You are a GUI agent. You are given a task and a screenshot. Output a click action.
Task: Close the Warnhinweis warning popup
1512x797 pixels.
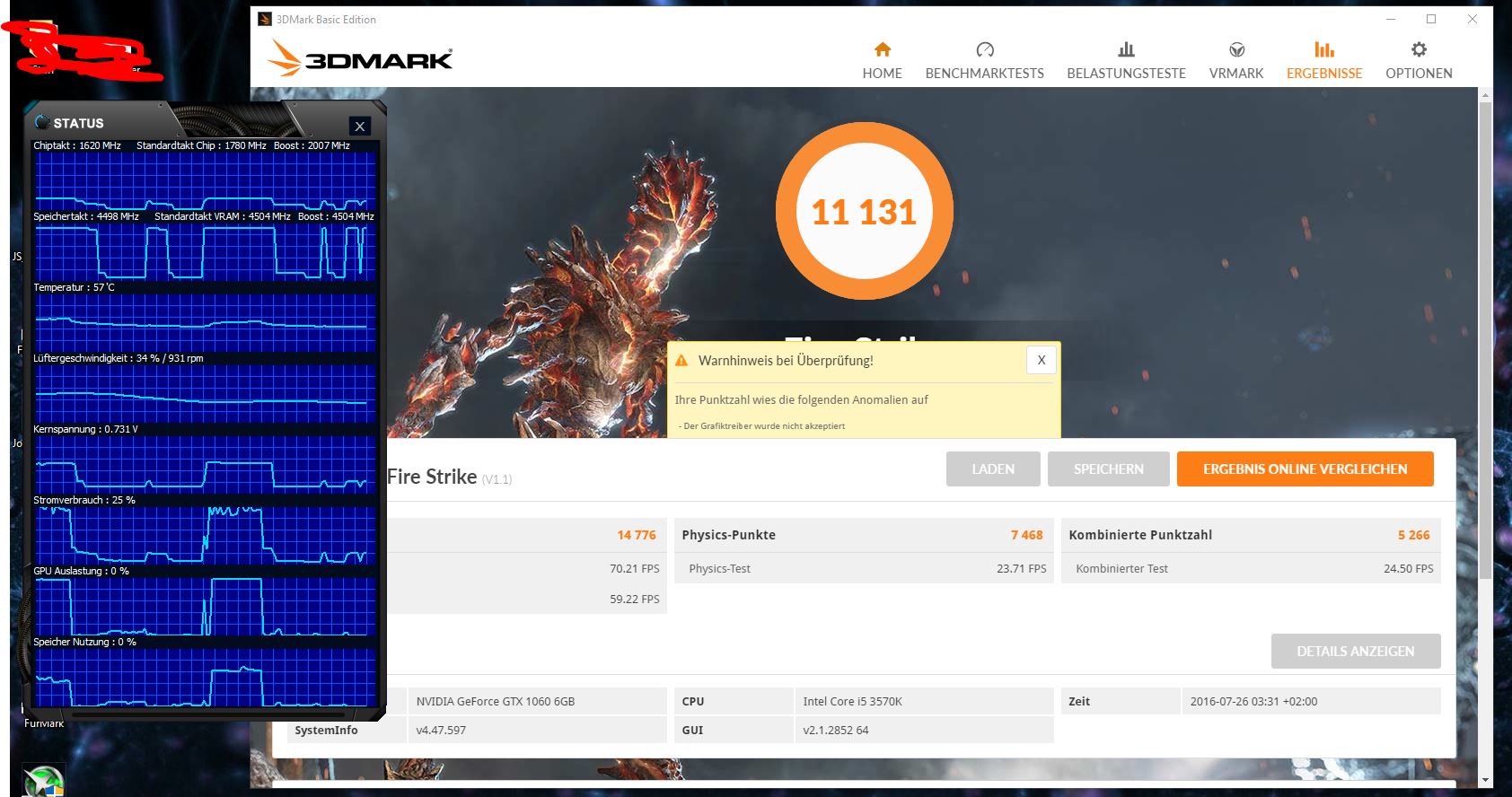1041,360
